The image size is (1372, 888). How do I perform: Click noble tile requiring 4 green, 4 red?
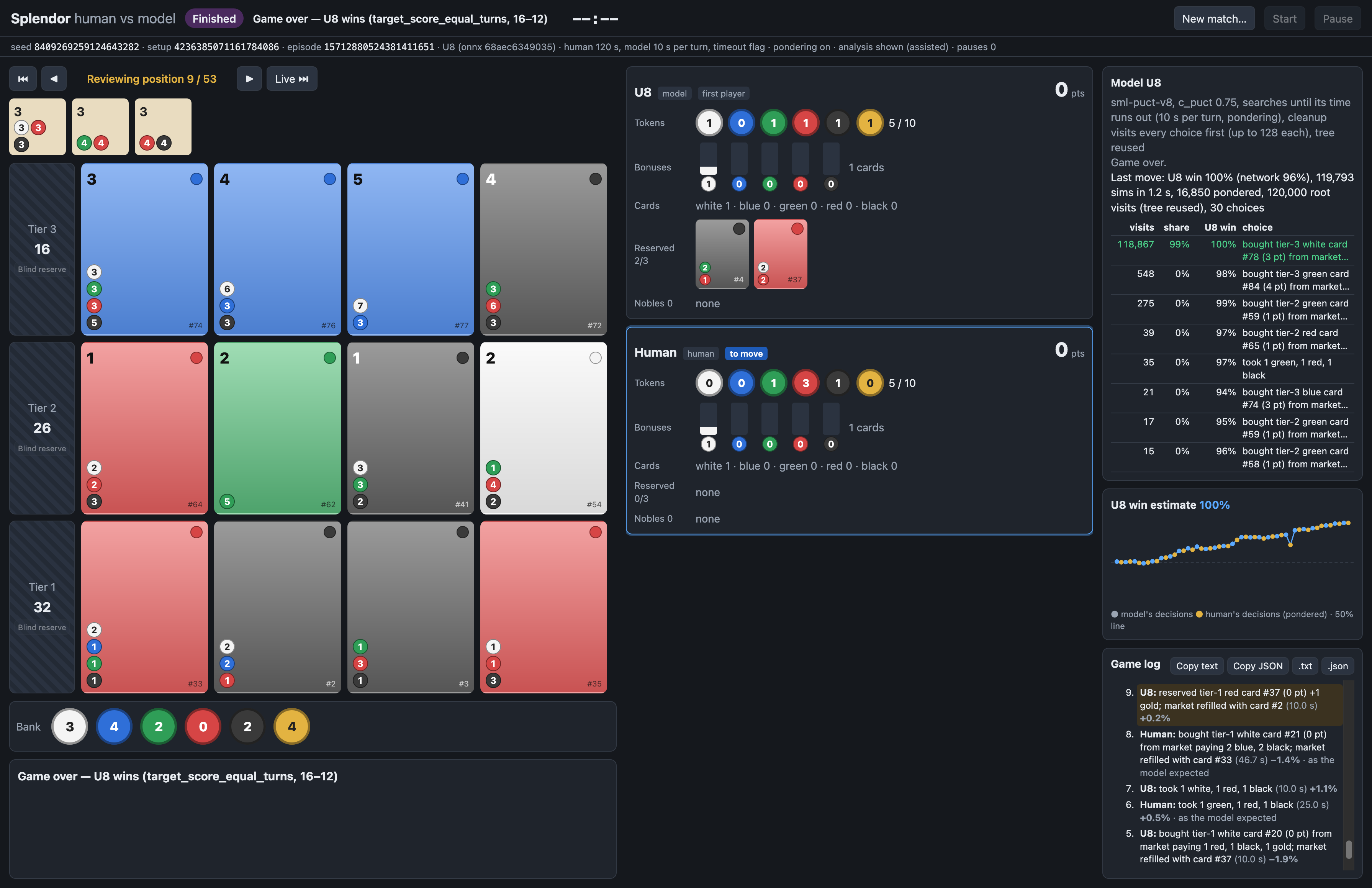[x=100, y=127]
